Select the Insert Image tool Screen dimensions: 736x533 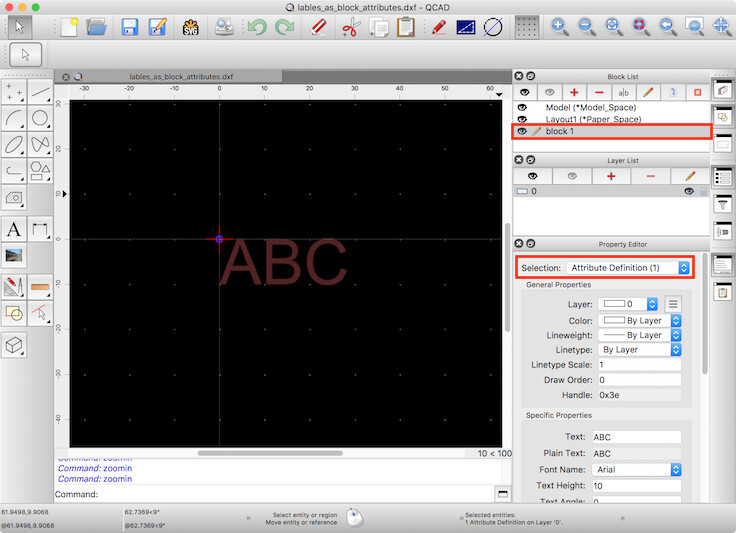14,256
